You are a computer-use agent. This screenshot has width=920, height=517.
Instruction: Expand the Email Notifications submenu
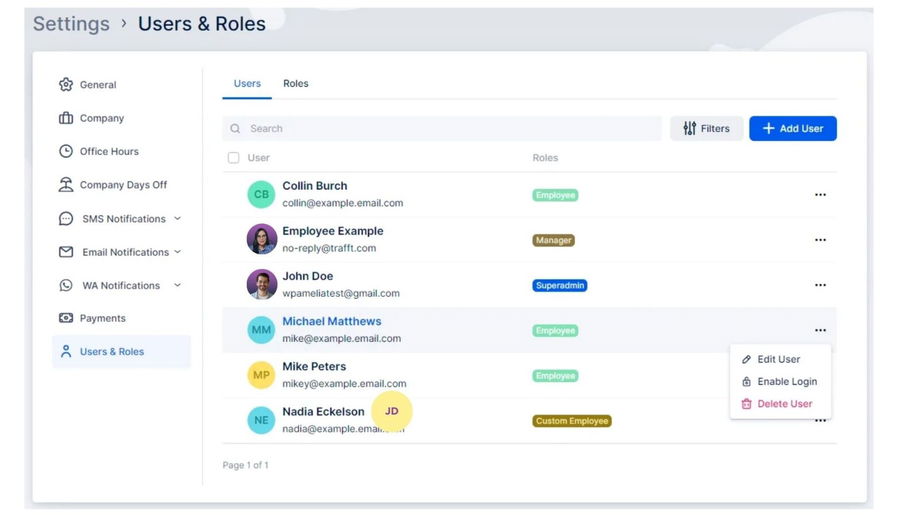[178, 252]
